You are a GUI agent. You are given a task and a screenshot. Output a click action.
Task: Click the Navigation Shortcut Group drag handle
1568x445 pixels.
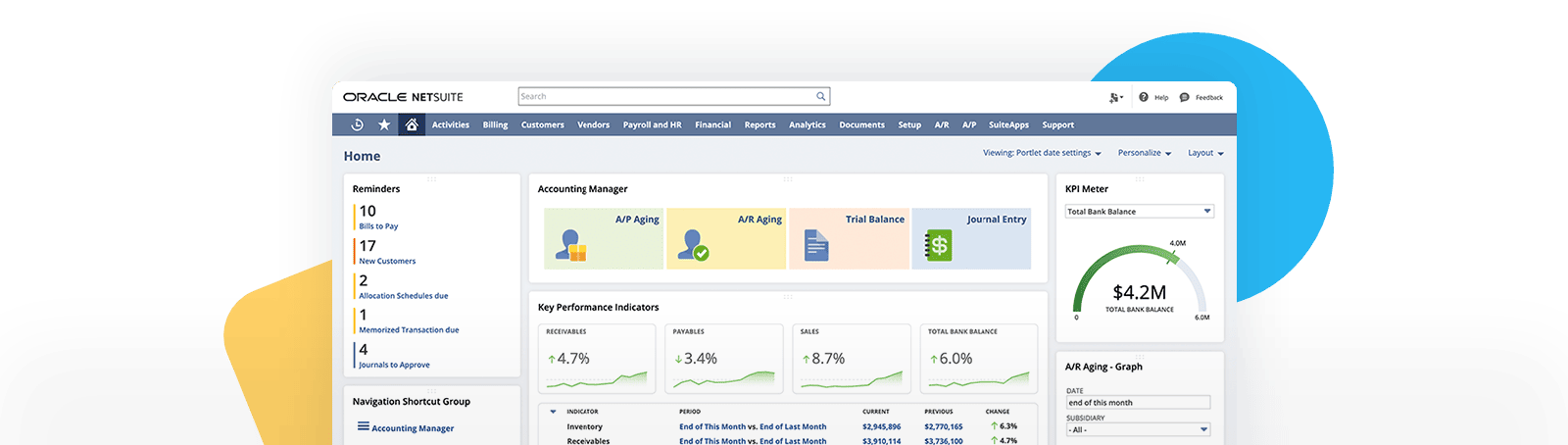coord(431,392)
